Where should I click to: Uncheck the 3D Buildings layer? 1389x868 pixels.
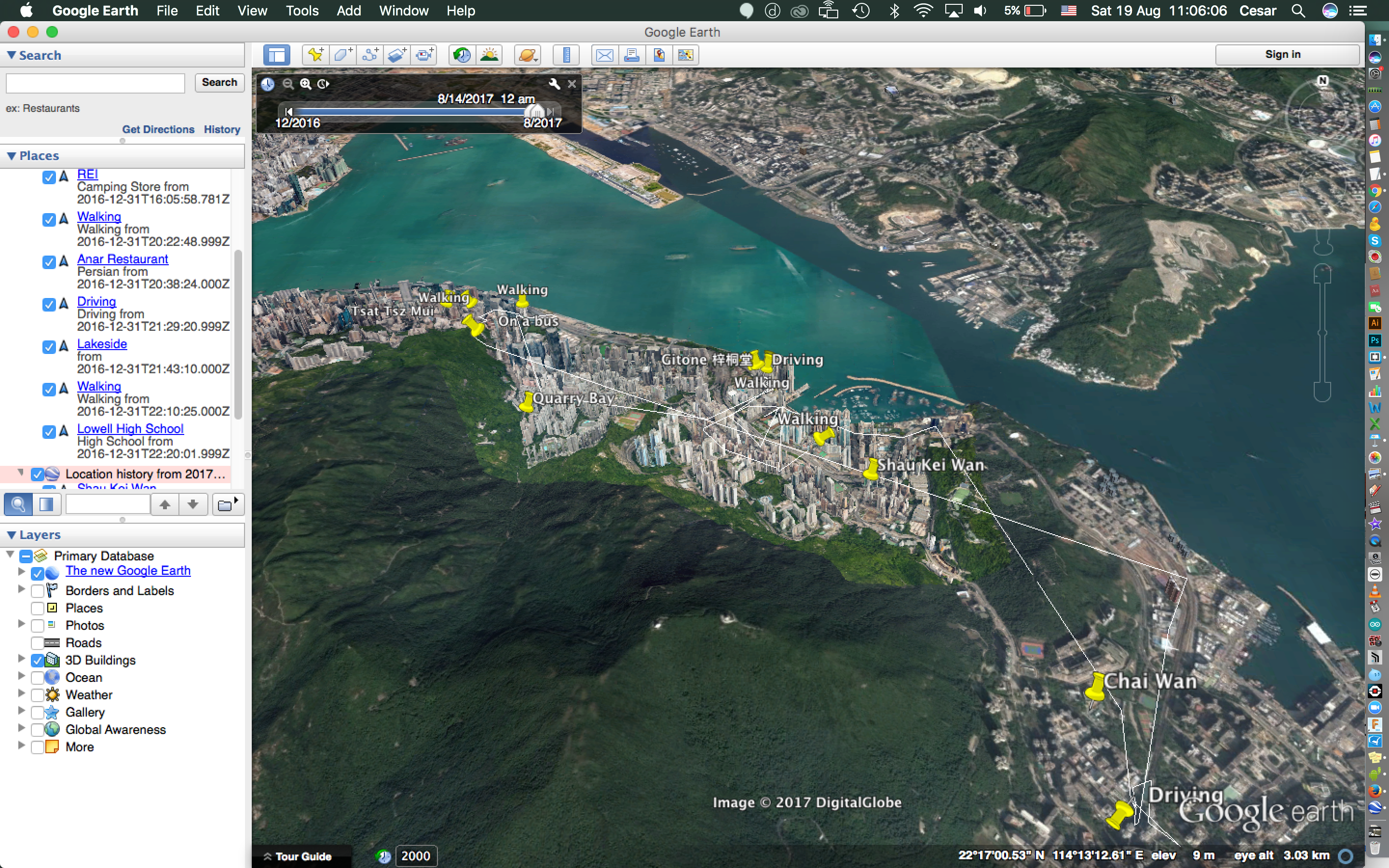pyautogui.click(x=37, y=660)
